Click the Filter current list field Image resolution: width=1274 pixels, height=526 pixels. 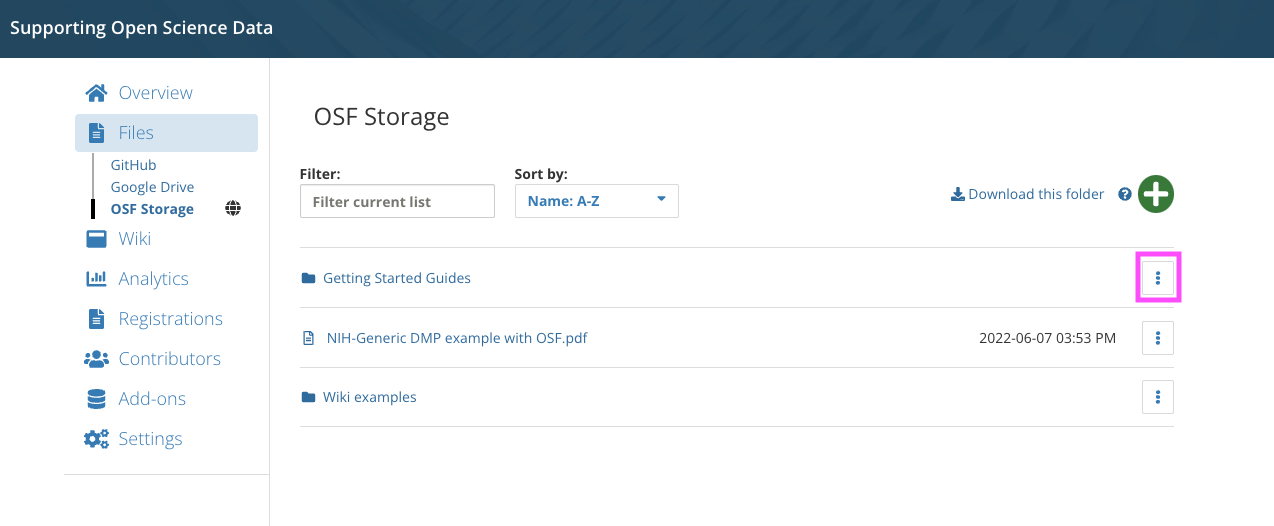click(x=397, y=201)
